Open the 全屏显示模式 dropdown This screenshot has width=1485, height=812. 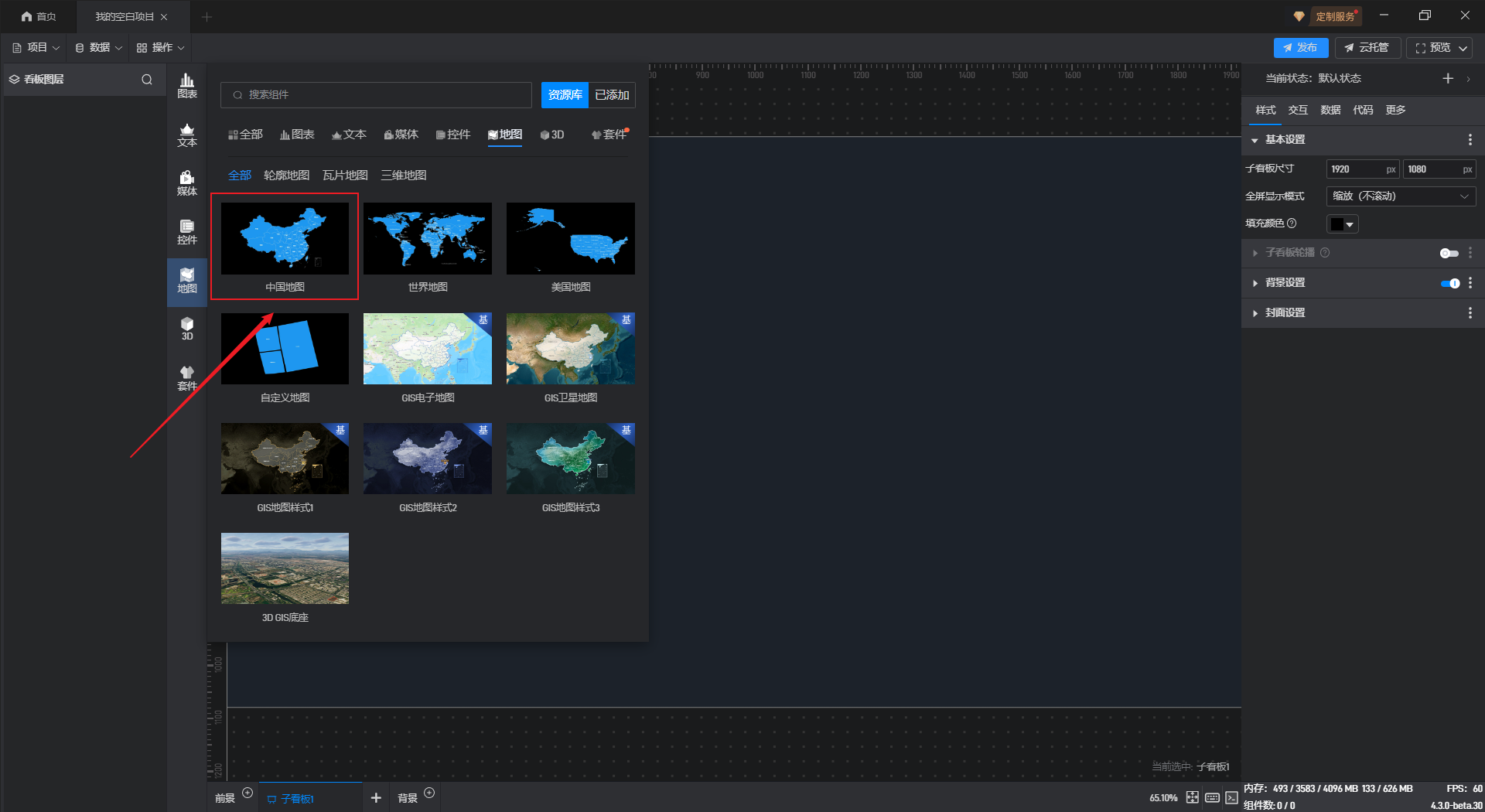click(1401, 196)
